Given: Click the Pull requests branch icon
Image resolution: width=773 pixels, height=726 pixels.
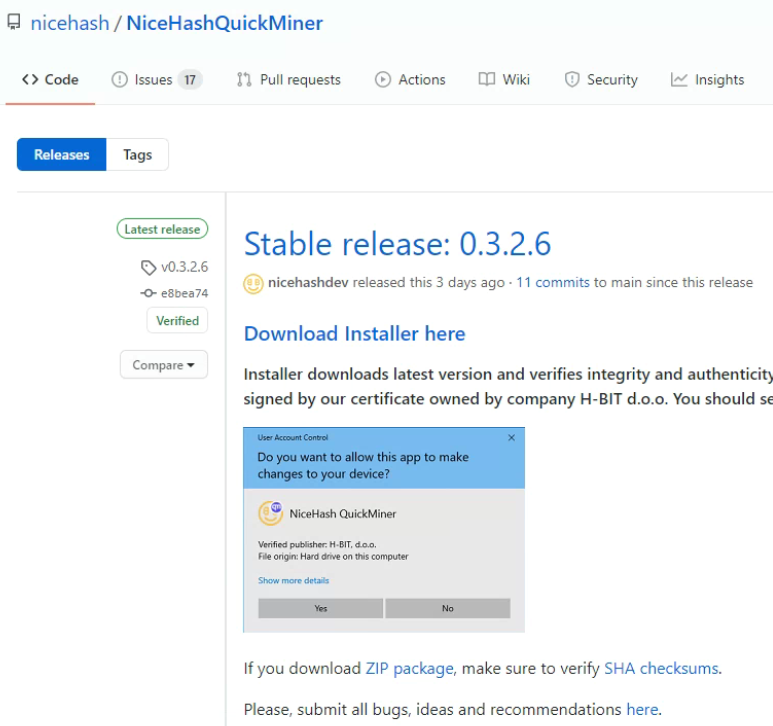Looking at the screenshot, I should click(244, 79).
